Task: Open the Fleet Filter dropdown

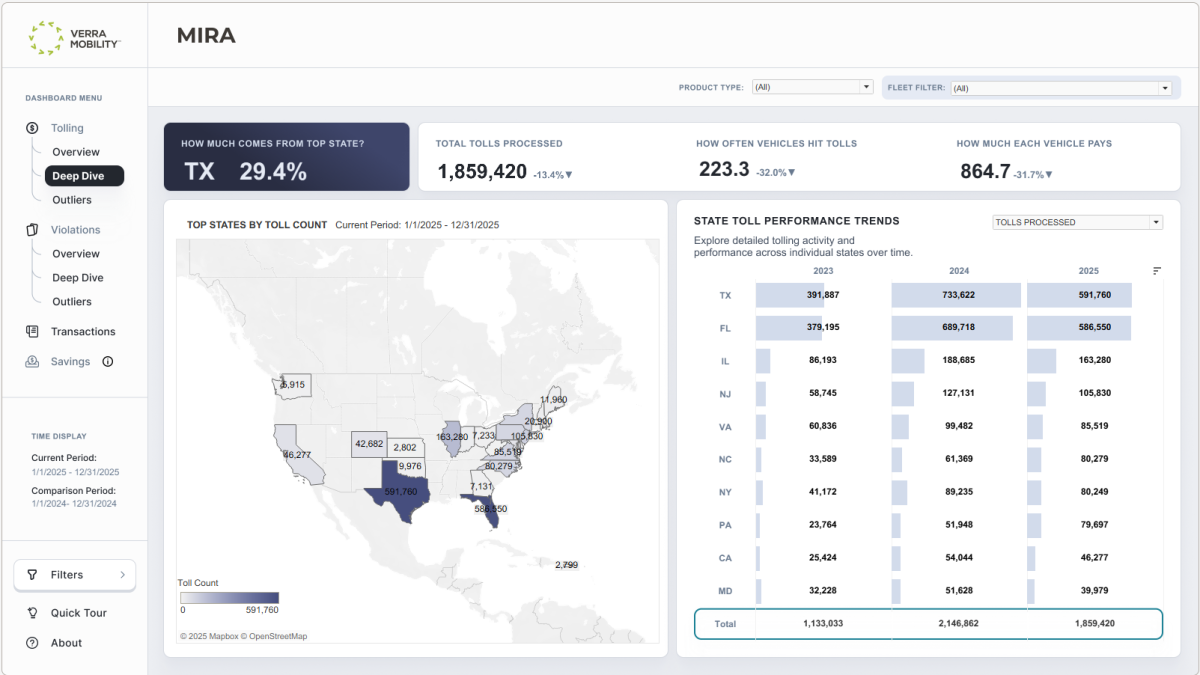Action: click(x=1060, y=88)
